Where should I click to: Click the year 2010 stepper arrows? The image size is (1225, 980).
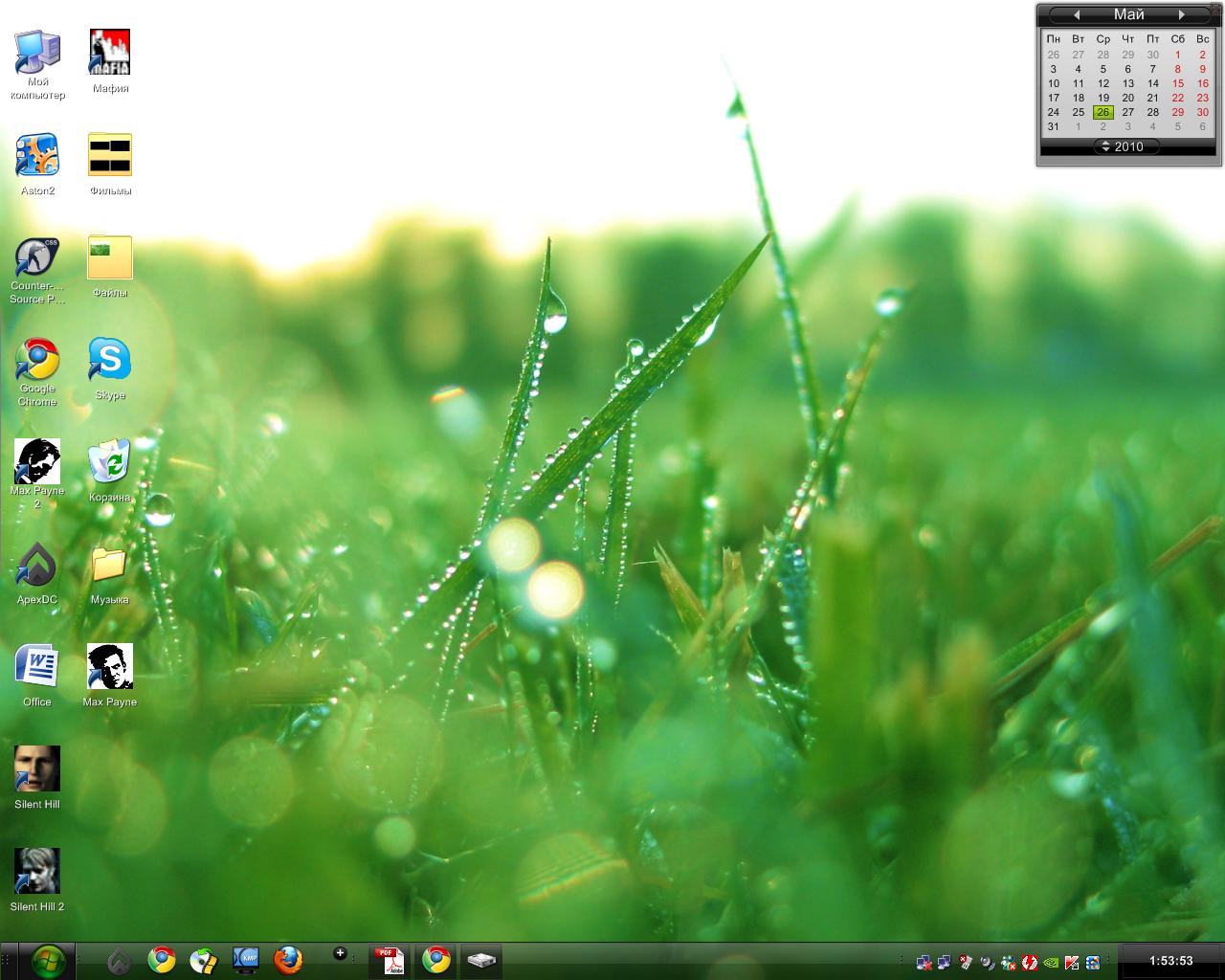pos(1105,146)
